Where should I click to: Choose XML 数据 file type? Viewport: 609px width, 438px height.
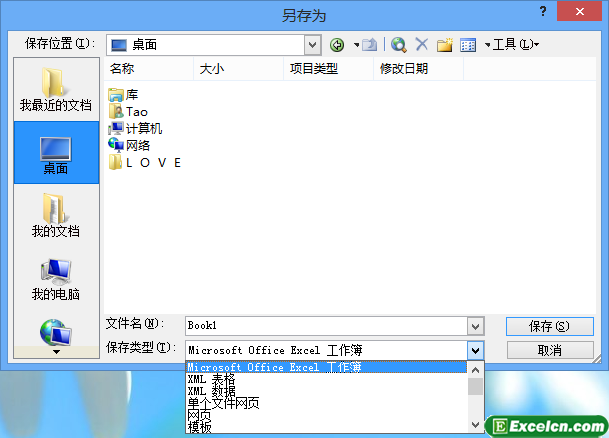coord(326,391)
